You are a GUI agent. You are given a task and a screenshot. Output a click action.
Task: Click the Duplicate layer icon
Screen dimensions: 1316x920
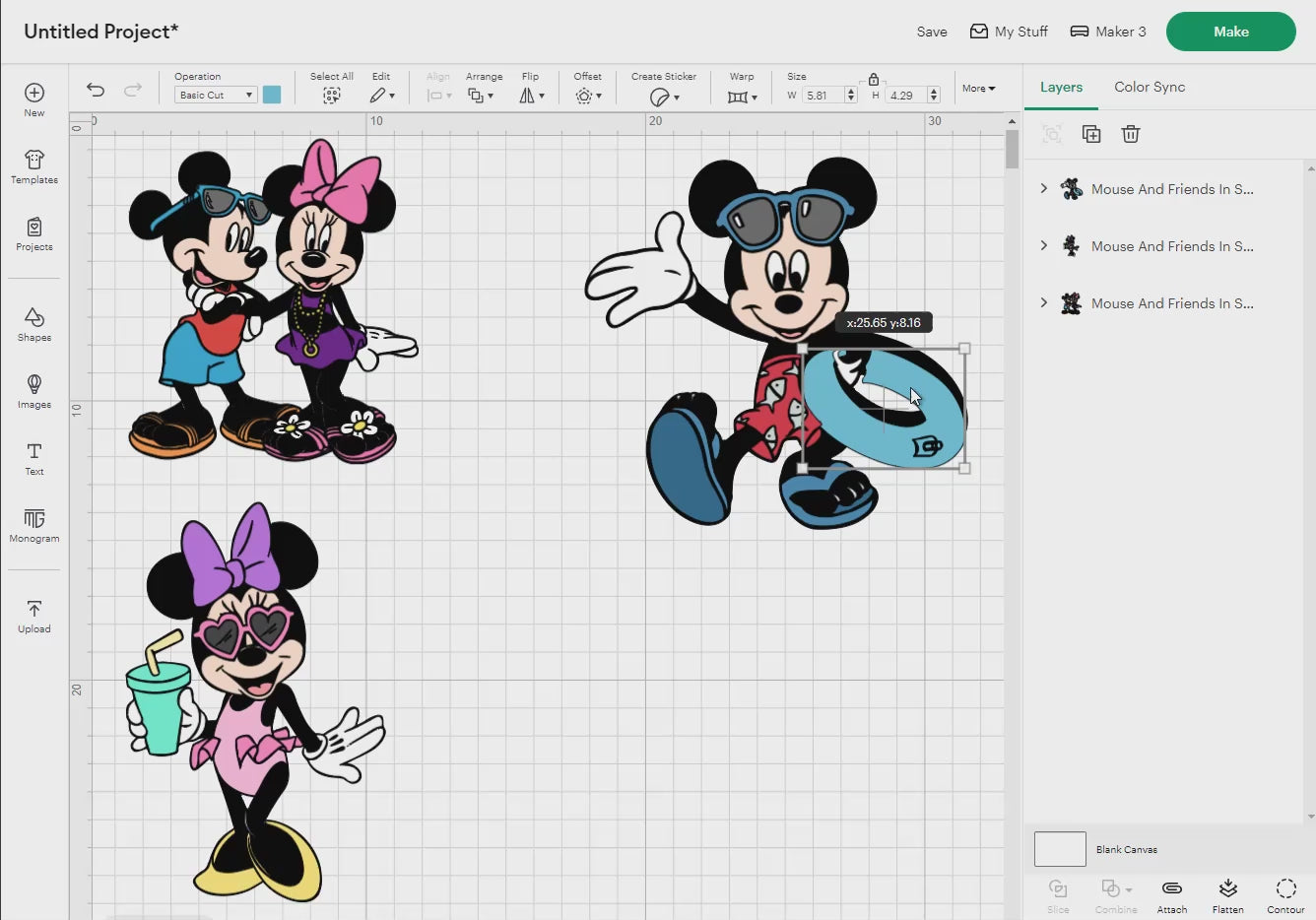[x=1091, y=134]
